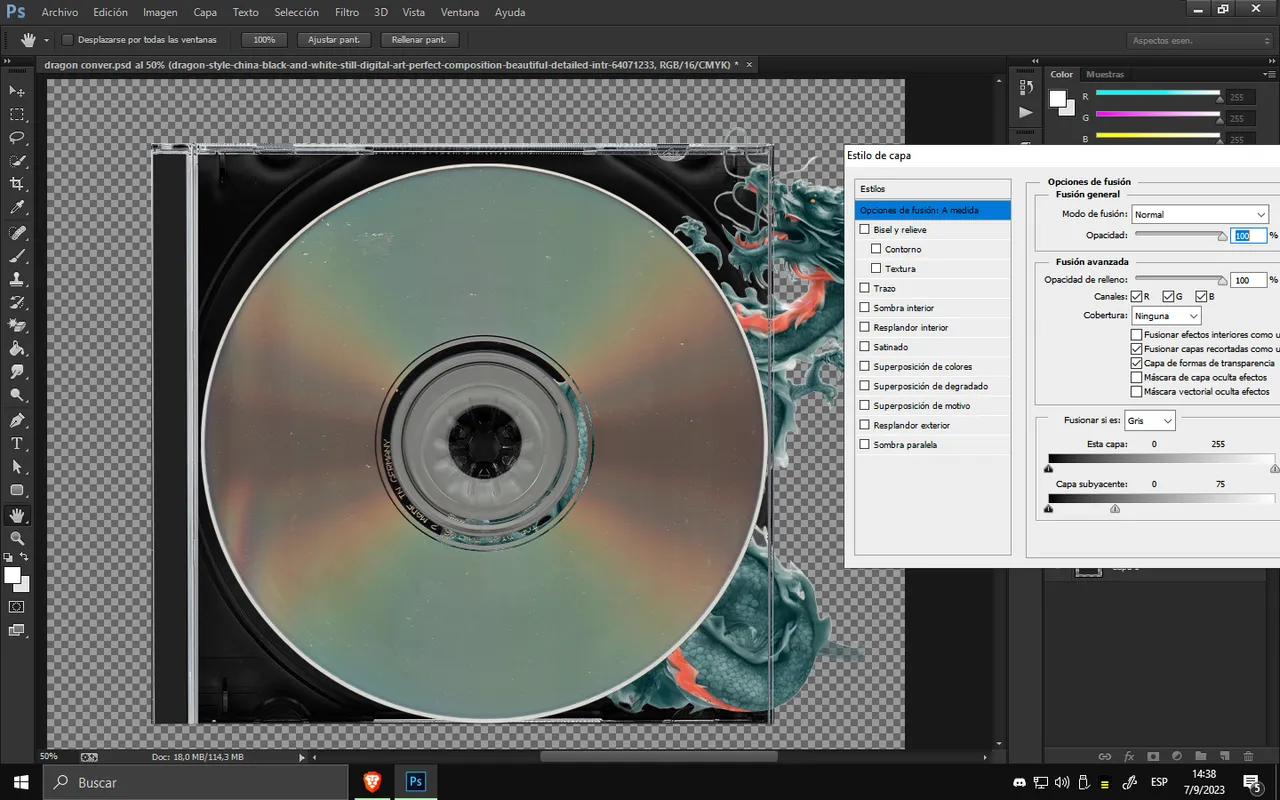Select the Brush tool
The height and width of the screenshot is (800, 1280).
coord(17,256)
